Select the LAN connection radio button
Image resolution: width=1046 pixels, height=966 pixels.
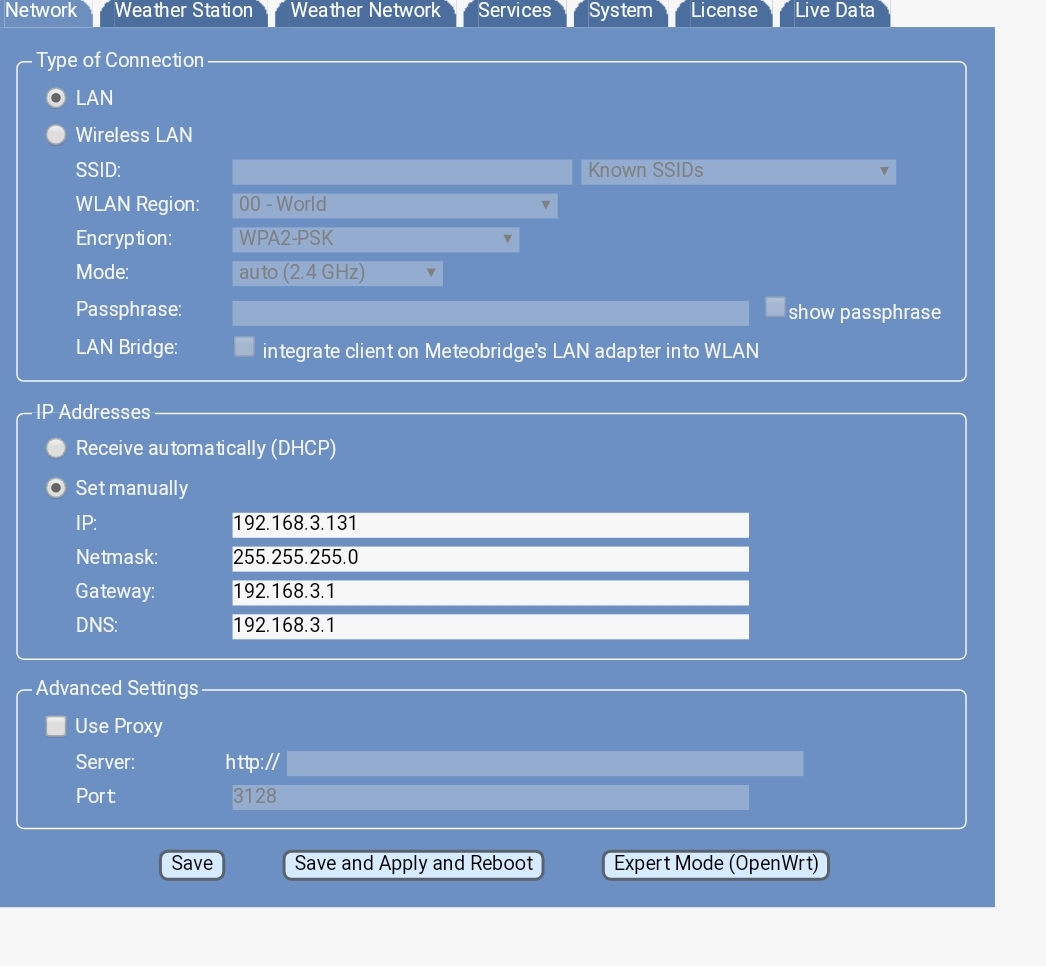(57, 98)
